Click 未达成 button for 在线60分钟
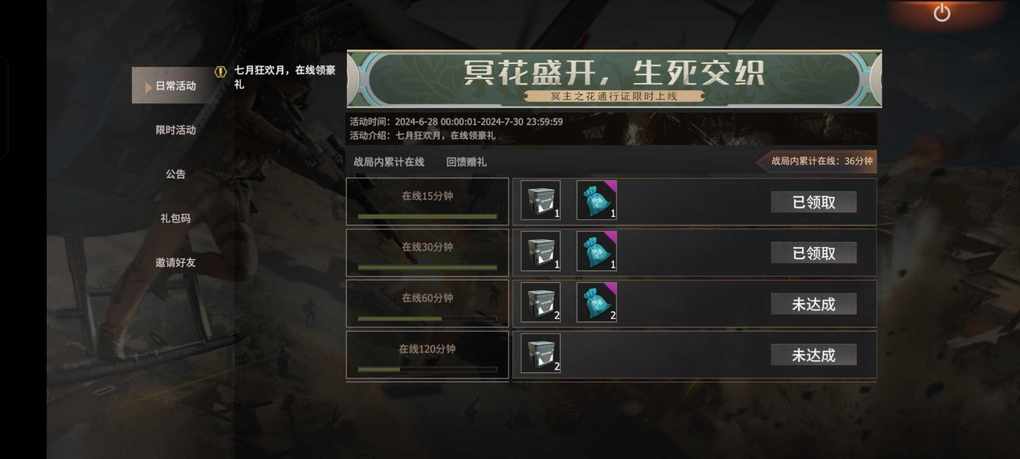Image resolution: width=1020 pixels, height=459 pixels. (x=814, y=304)
